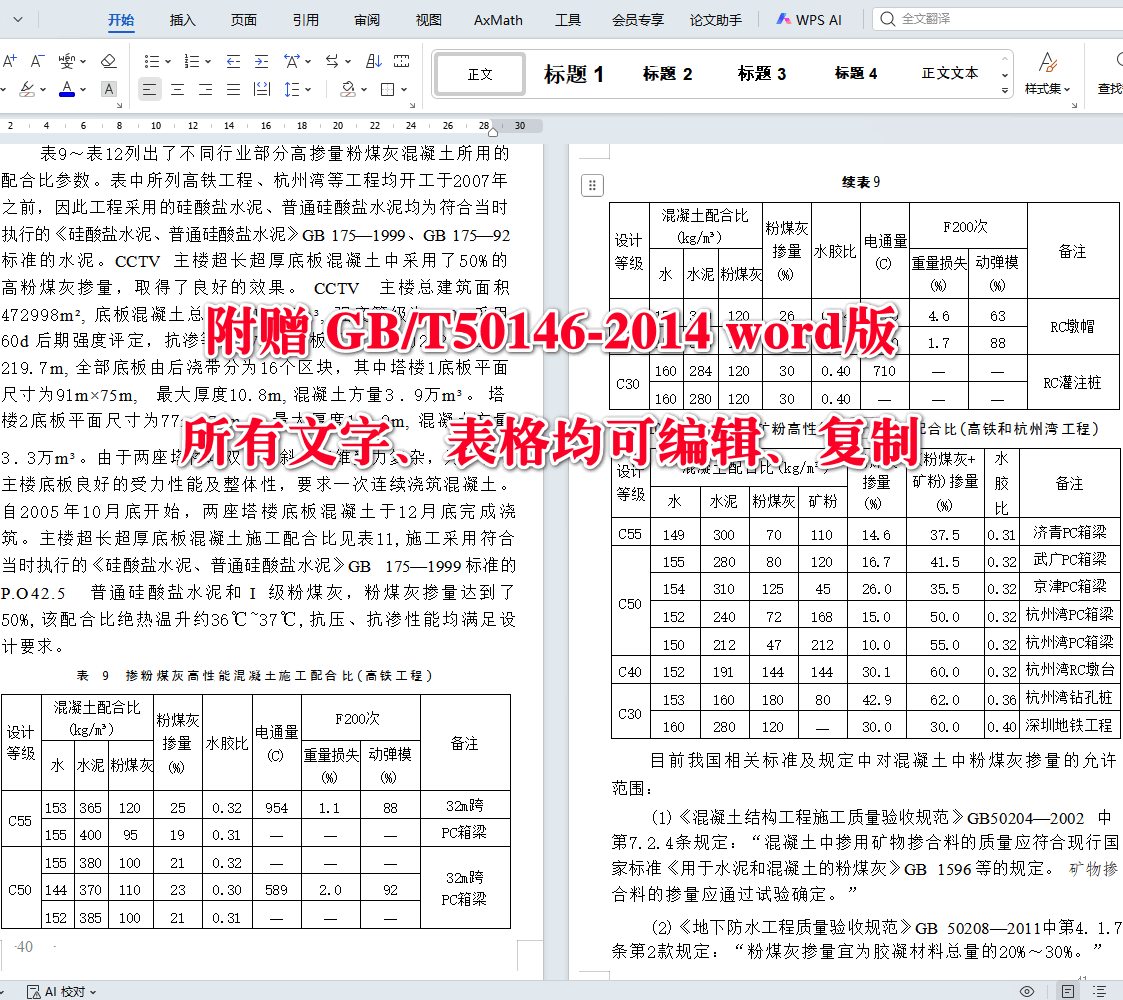Apply the 标题 4 style
Screen dimensions: 1123x1000
tap(856, 74)
